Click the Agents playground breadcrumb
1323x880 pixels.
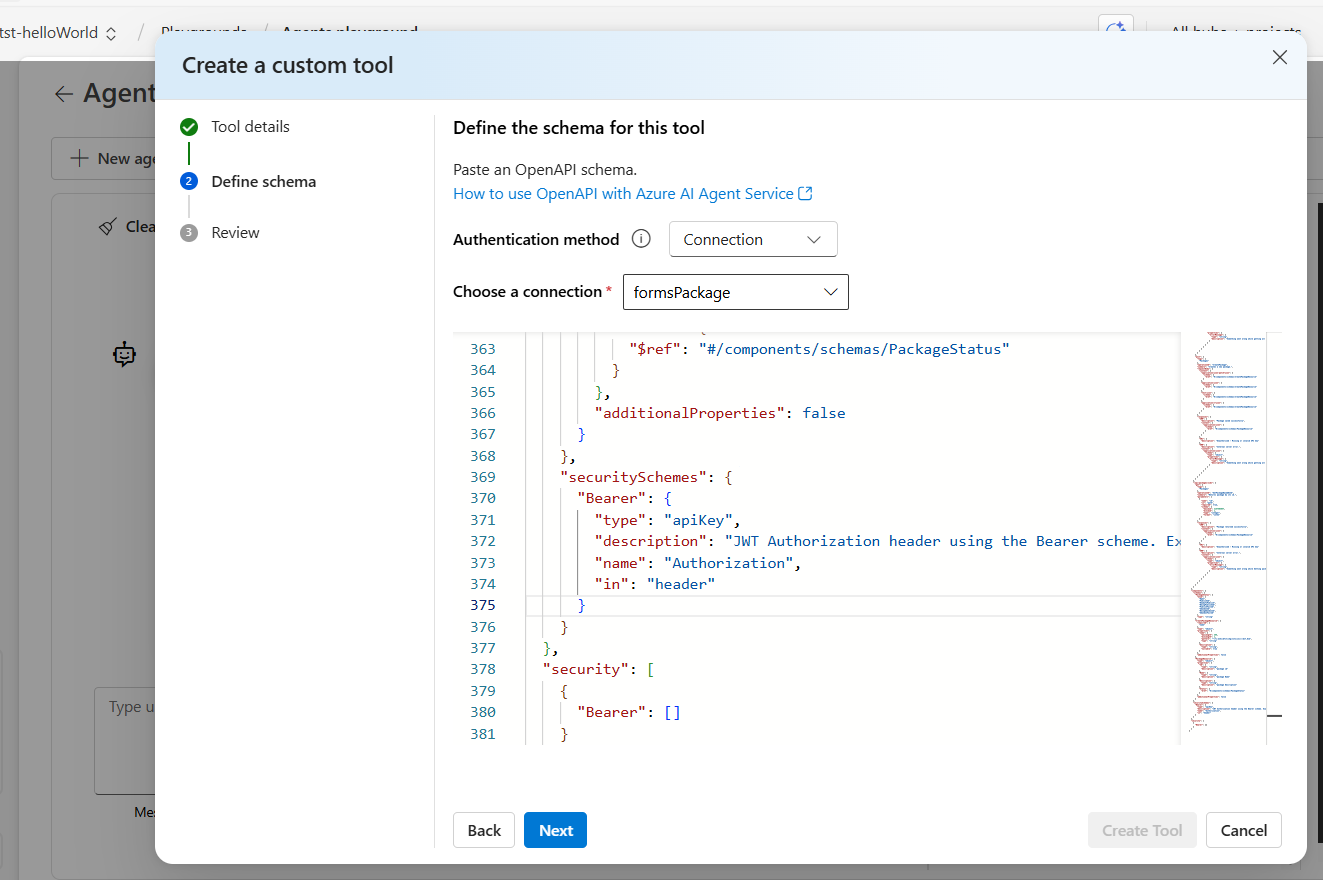[x=350, y=32]
